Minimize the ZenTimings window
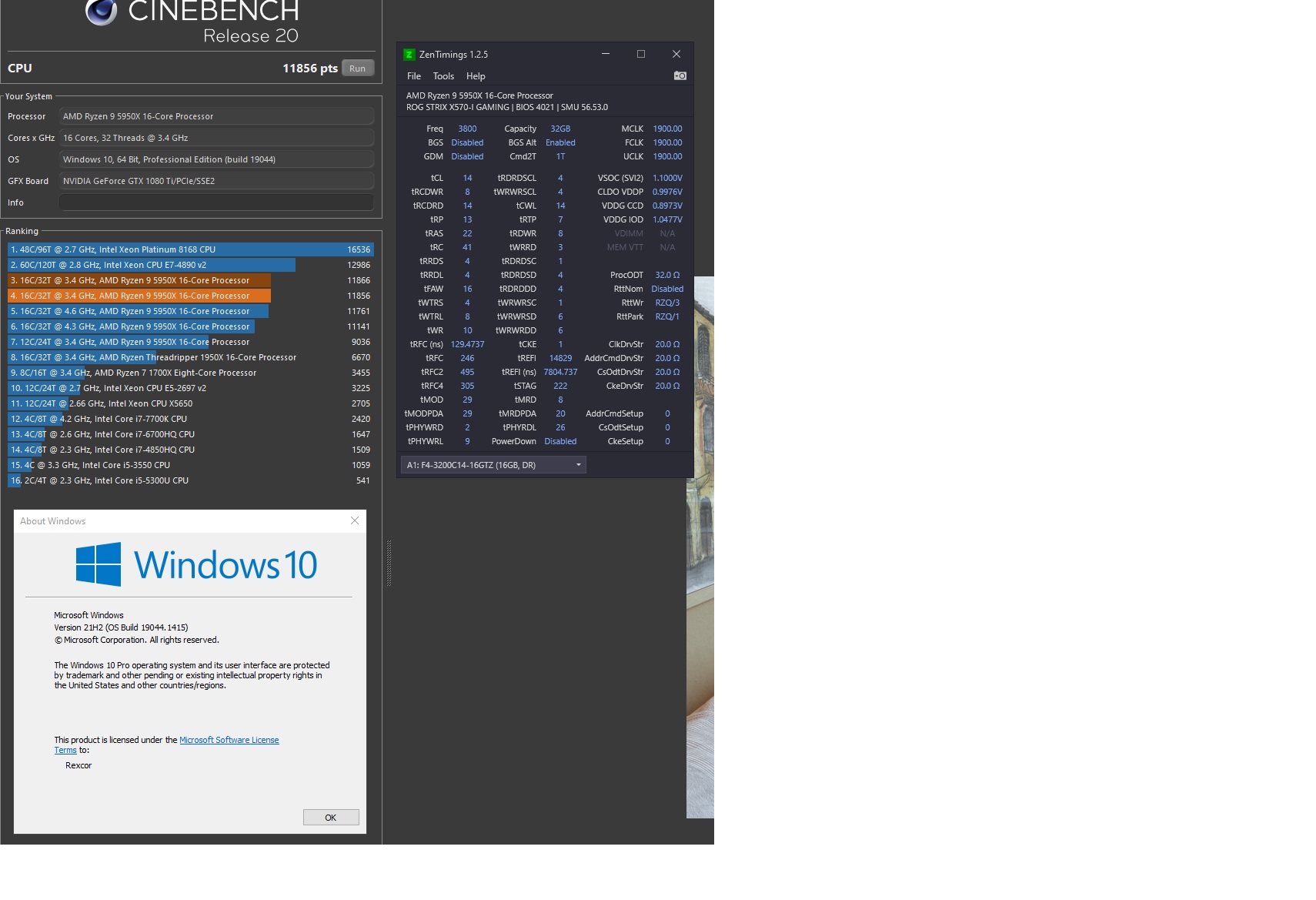 pyautogui.click(x=606, y=54)
